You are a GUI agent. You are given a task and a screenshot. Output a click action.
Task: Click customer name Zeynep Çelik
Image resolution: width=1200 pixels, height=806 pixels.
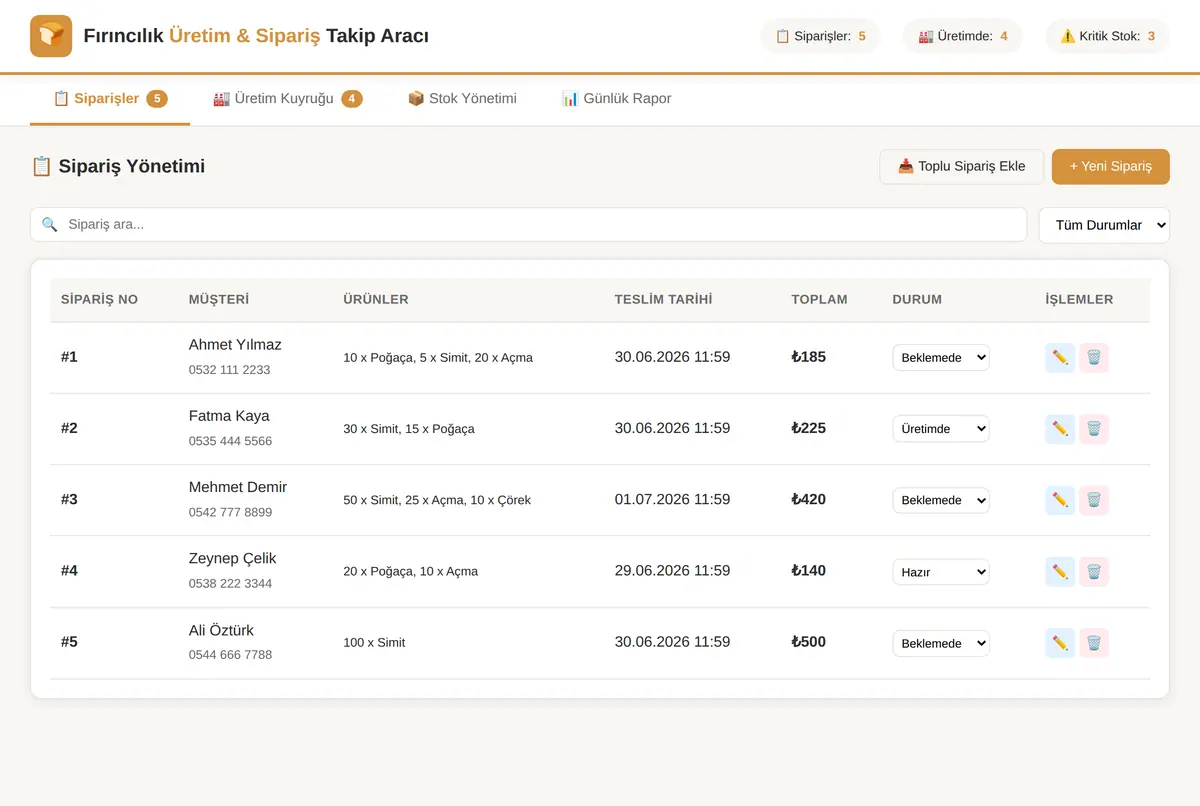pos(233,559)
